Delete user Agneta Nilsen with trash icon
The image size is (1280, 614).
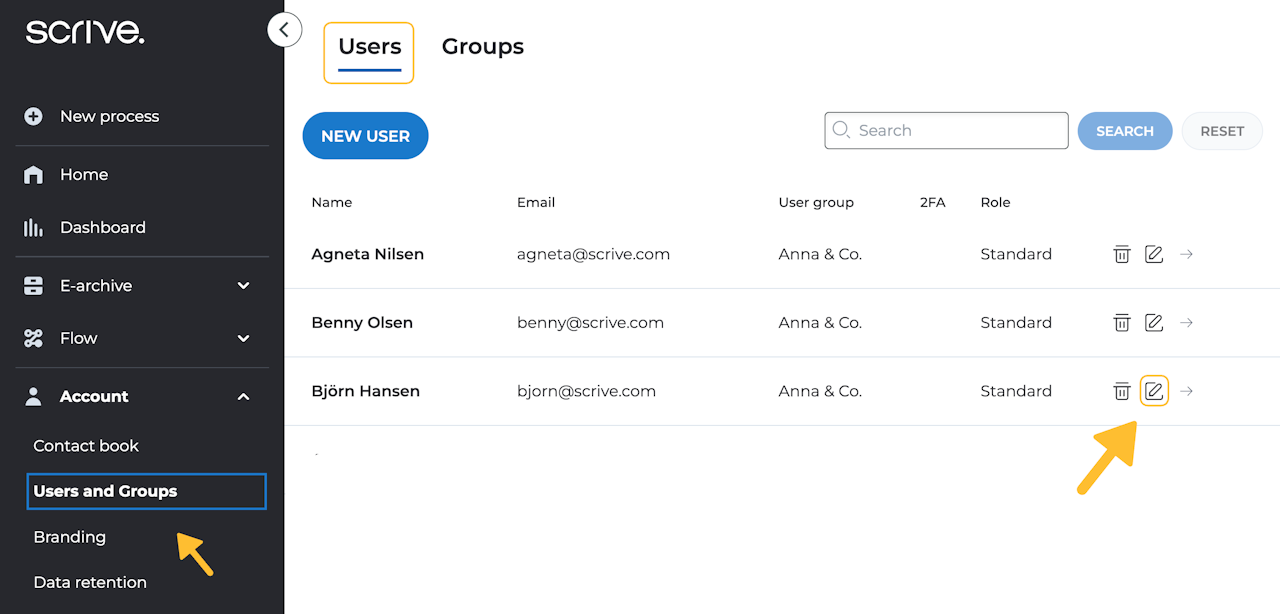(1122, 255)
